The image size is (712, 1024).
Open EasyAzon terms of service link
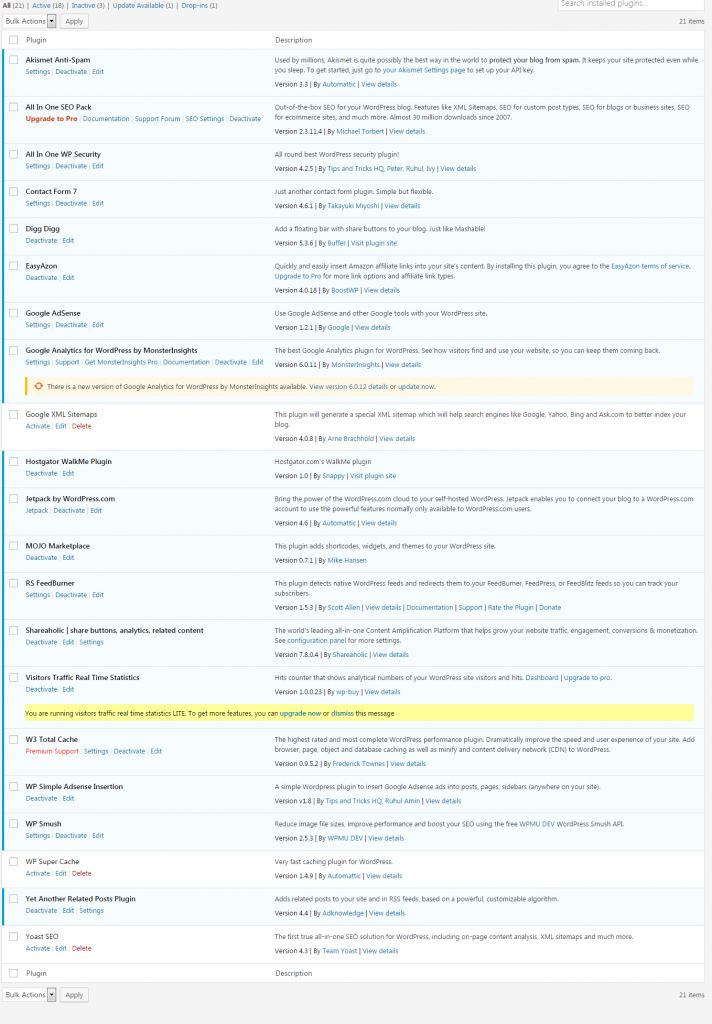650,266
